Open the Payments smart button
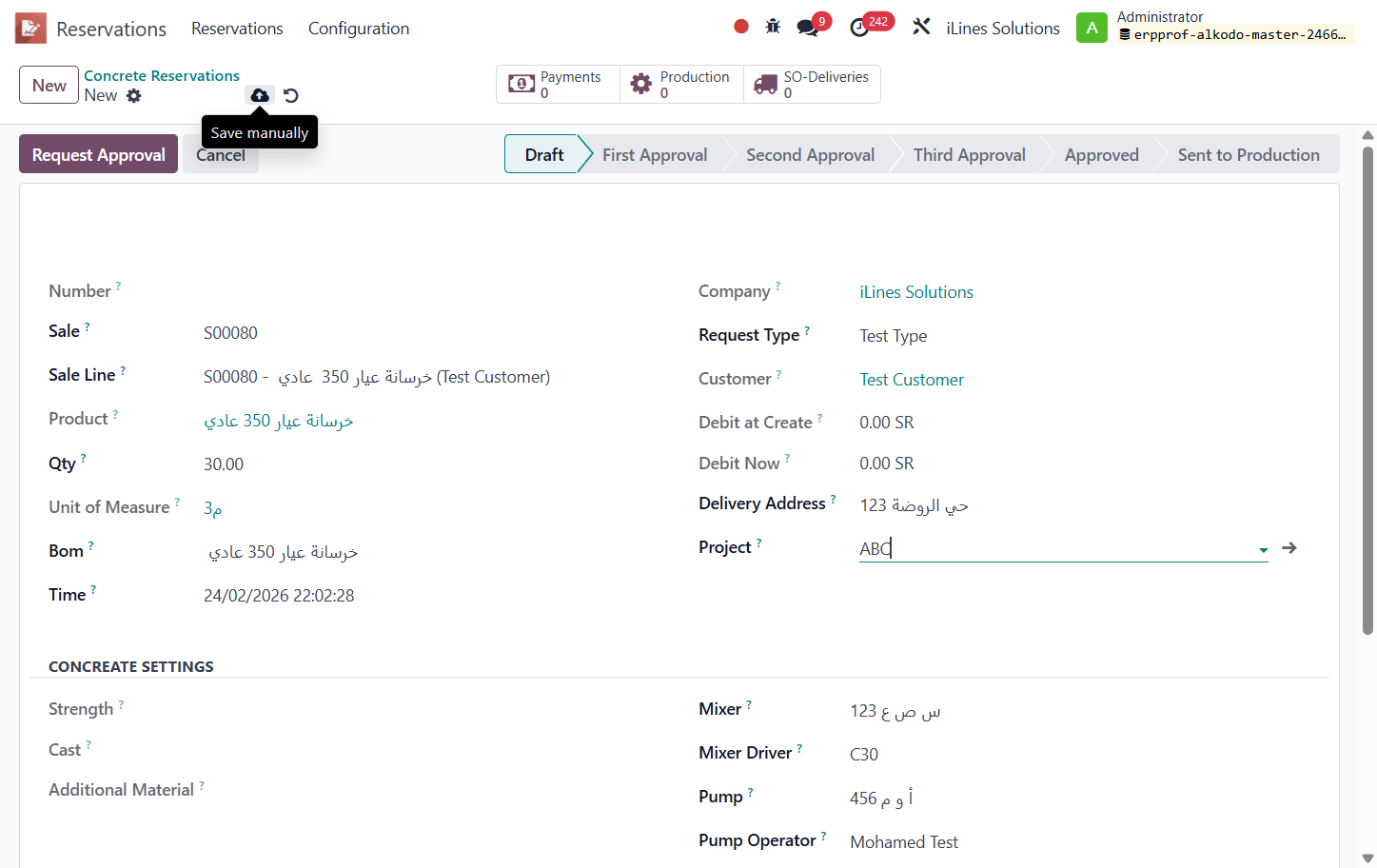This screenshot has height=868, width=1377. pyautogui.click(x=558, y=84)
